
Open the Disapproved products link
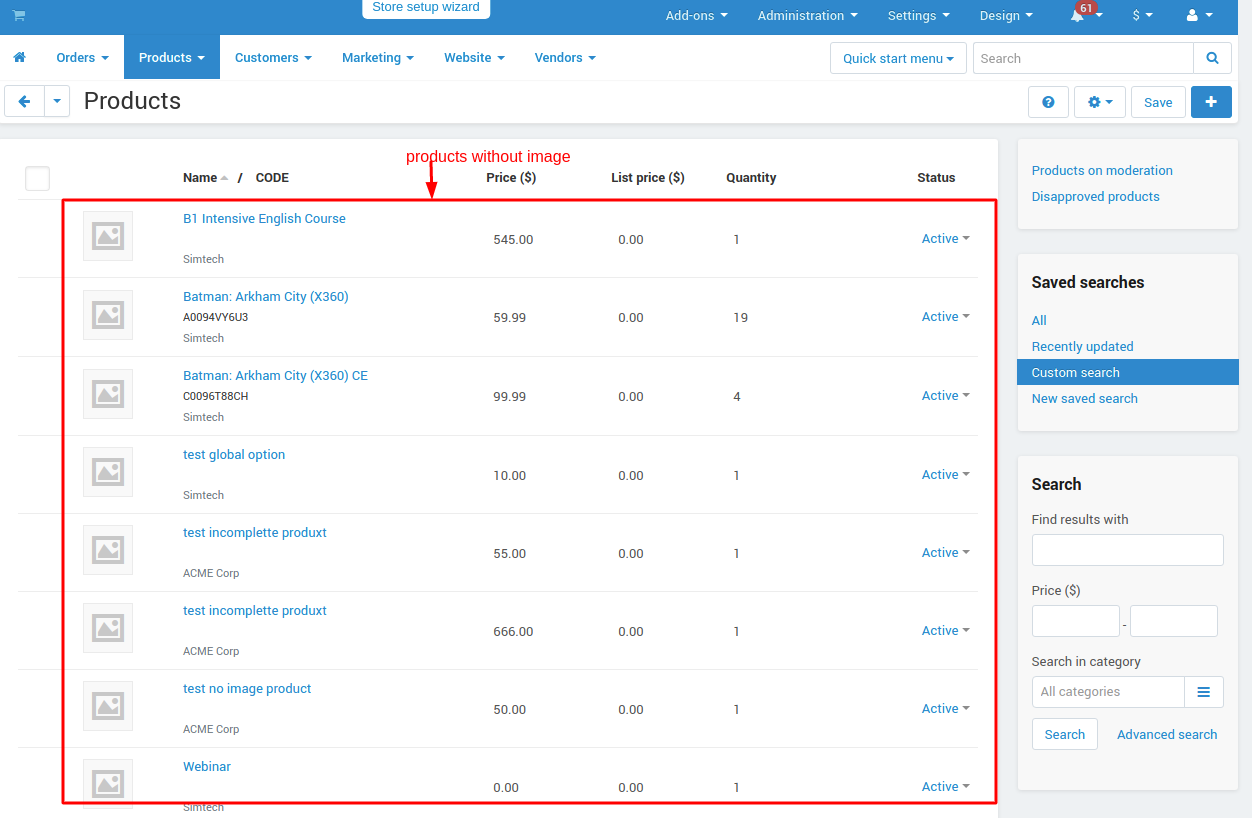pyautogui.click(x=1095, y=197)
